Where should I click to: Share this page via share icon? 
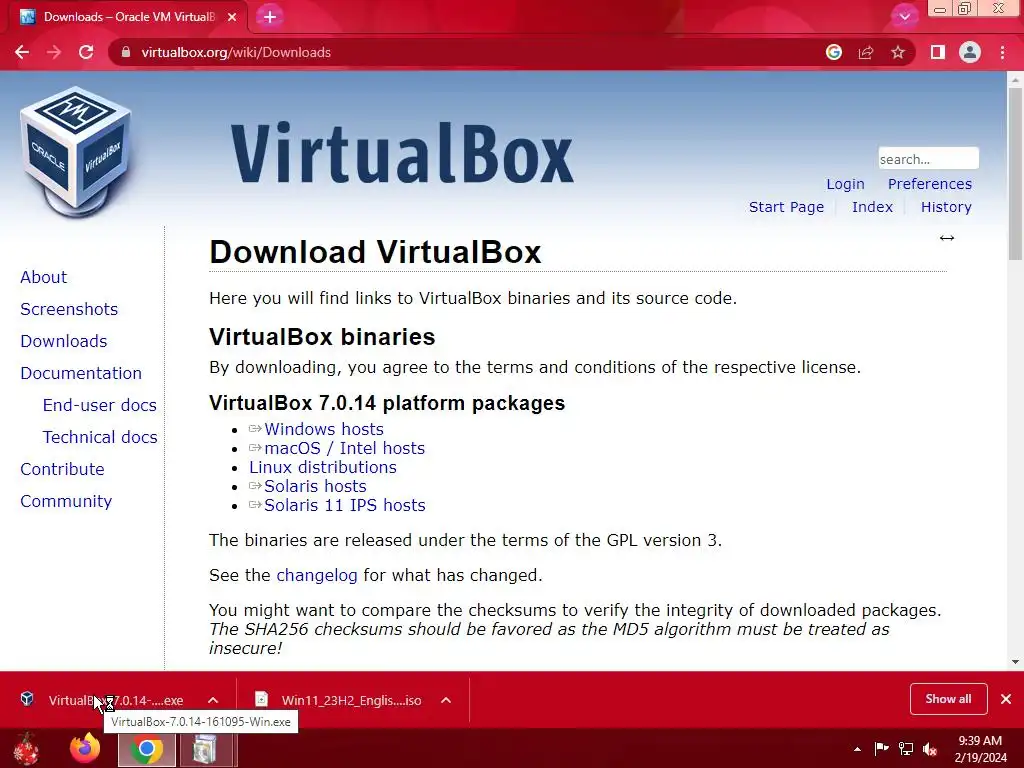click(x=866, y=52)
